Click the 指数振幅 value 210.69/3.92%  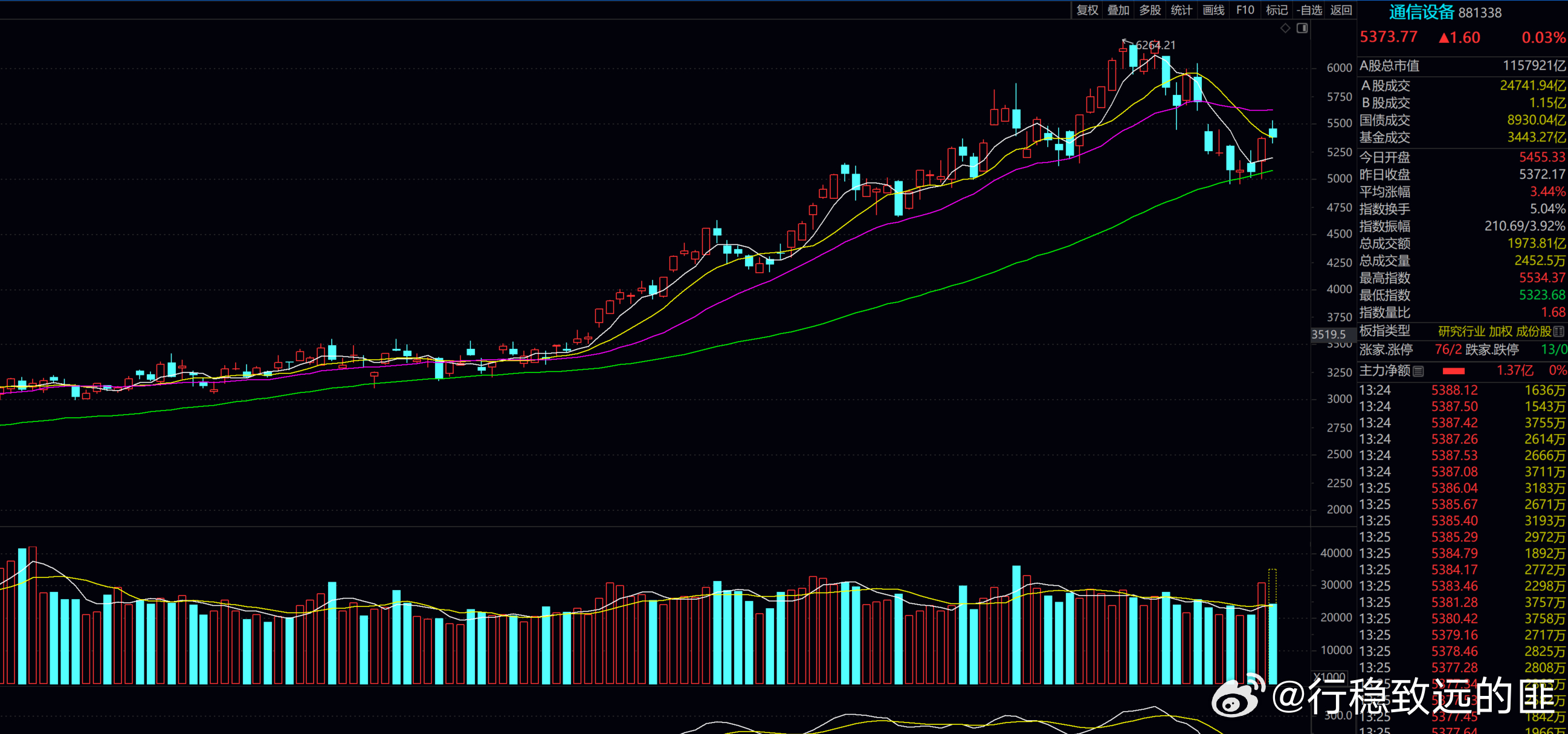(1524, 226)
